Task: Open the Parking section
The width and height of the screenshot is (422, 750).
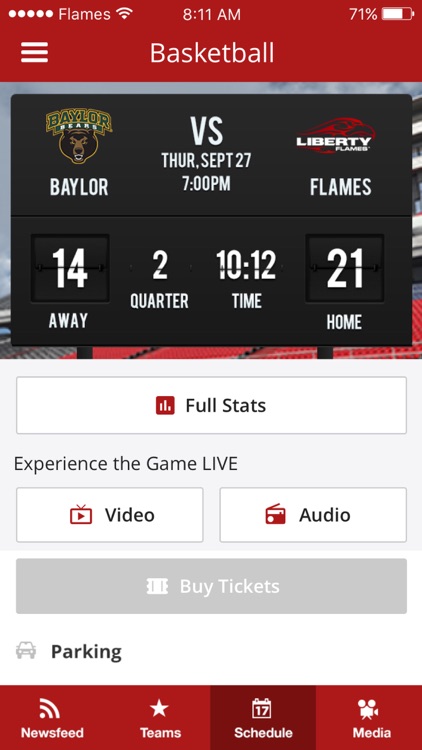Action: pyautogui.click(x=211, y=651)
